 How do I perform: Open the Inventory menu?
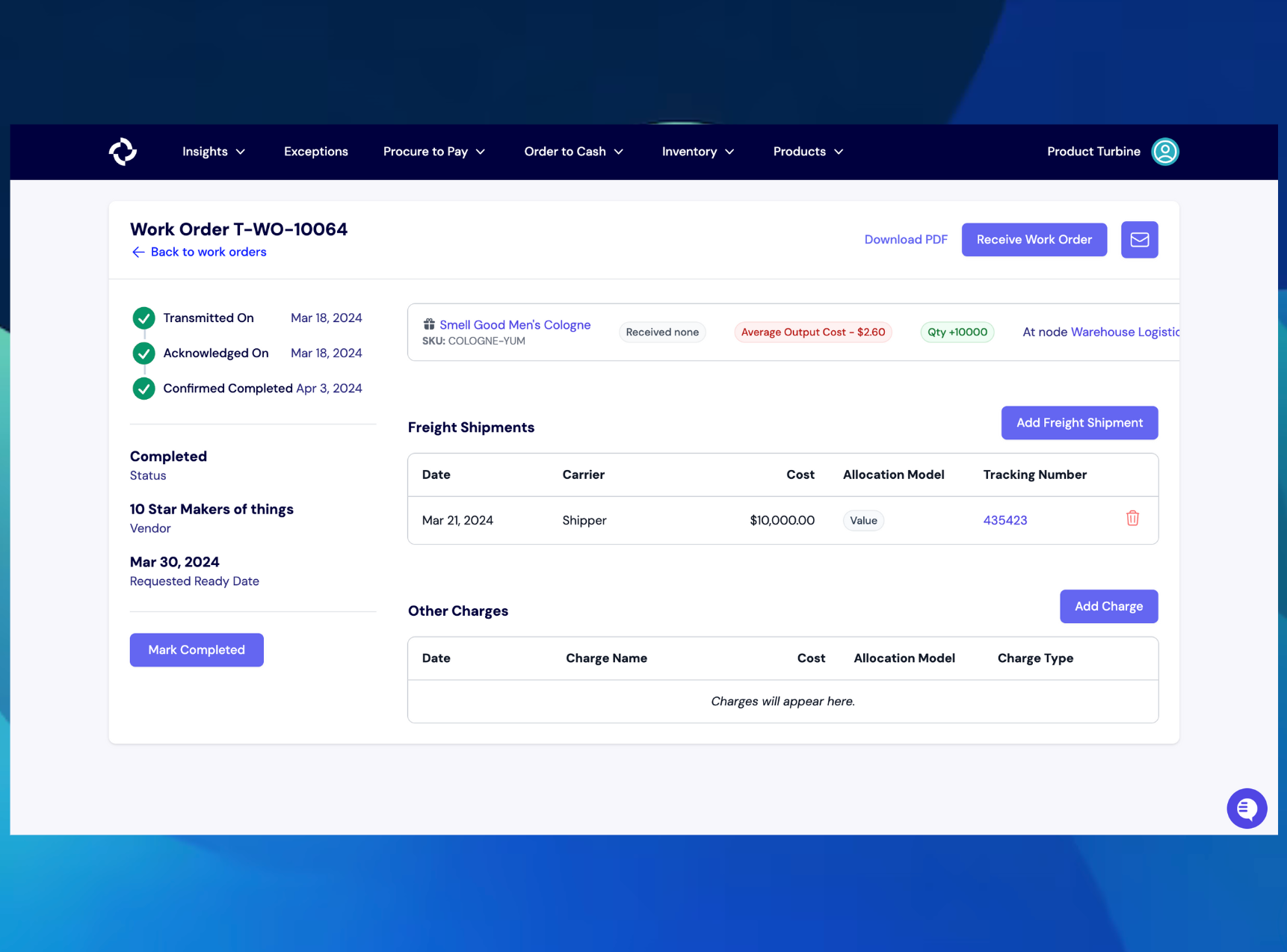697,152
